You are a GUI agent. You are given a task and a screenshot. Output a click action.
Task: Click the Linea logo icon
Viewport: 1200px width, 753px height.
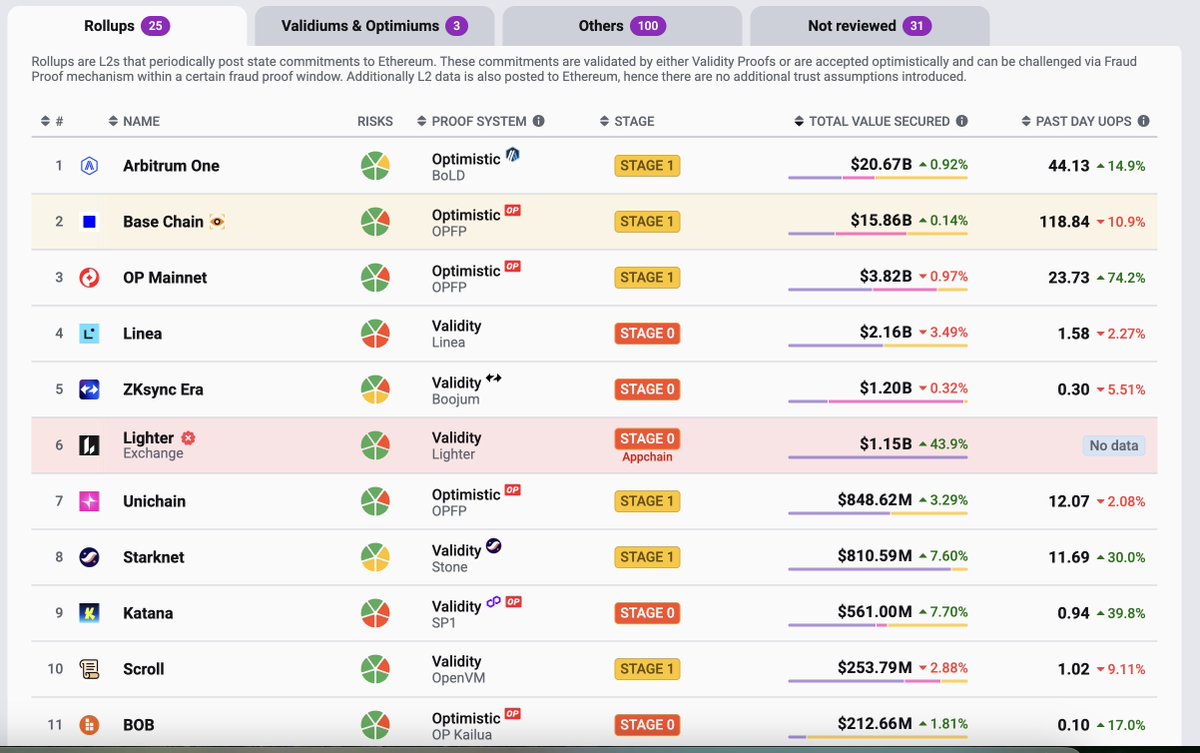pos(89,334)
